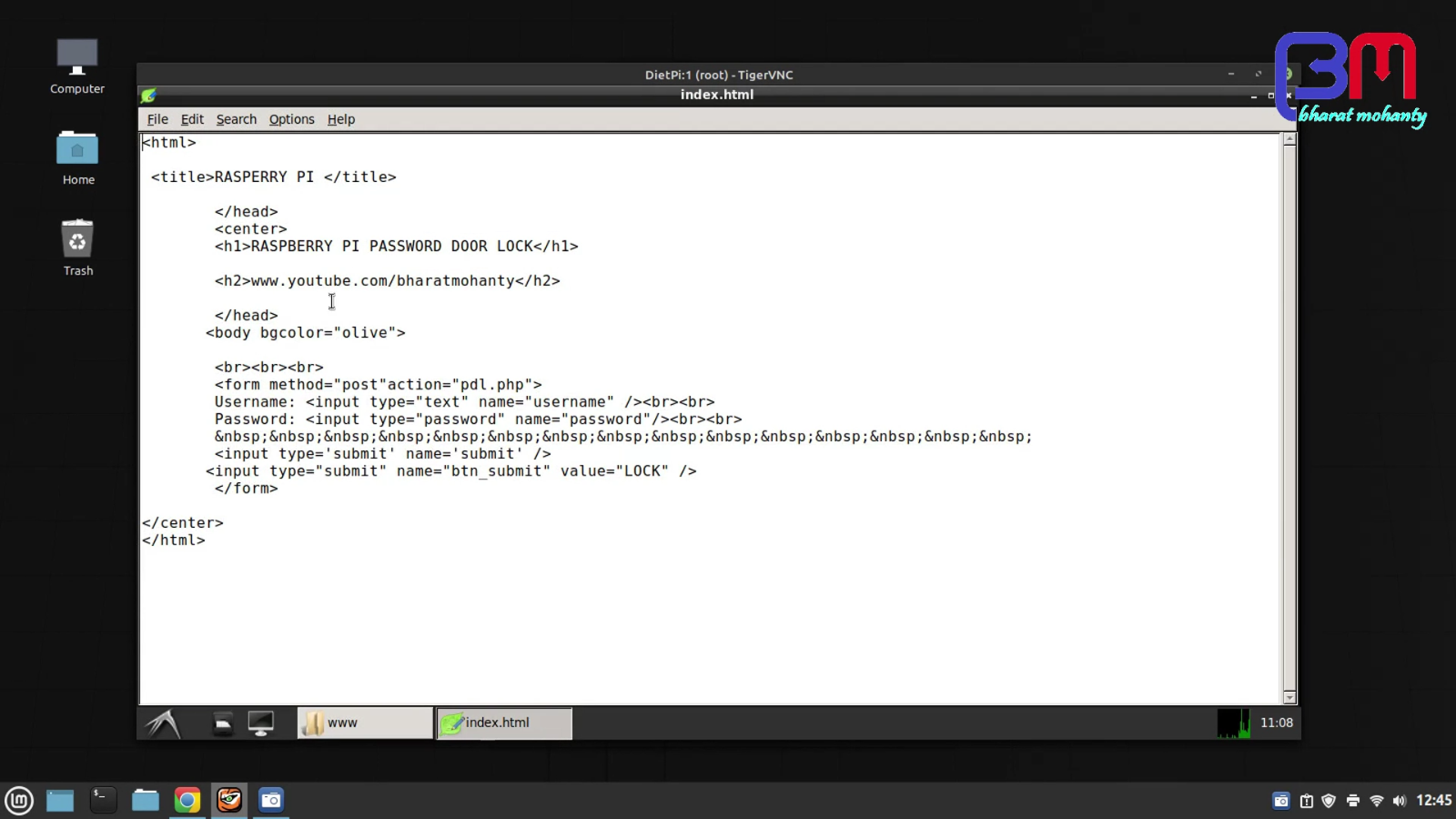Click the <title>RASPERRY PI </title> line

coord(274,177)
